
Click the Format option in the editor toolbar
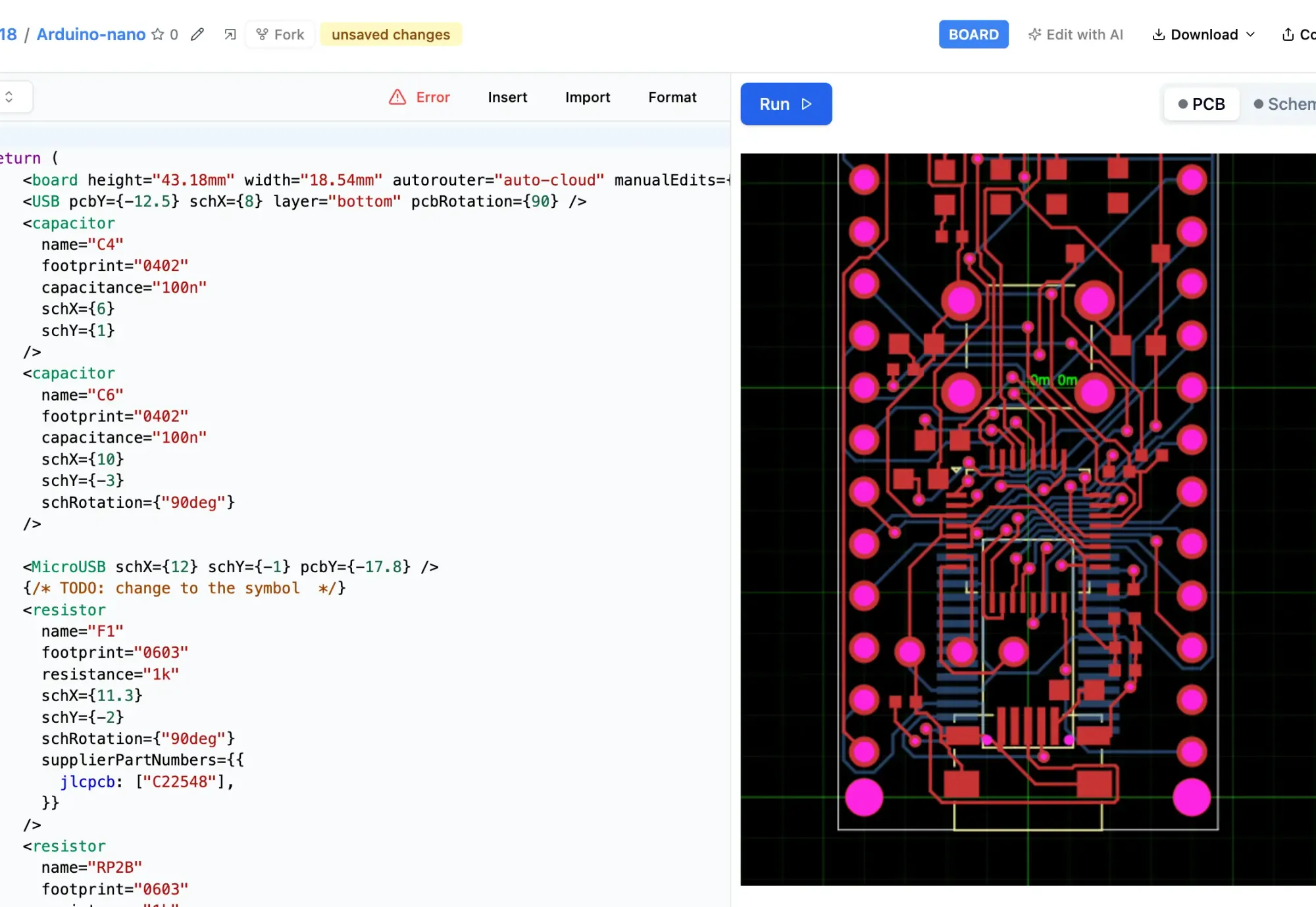coord(672,97)
